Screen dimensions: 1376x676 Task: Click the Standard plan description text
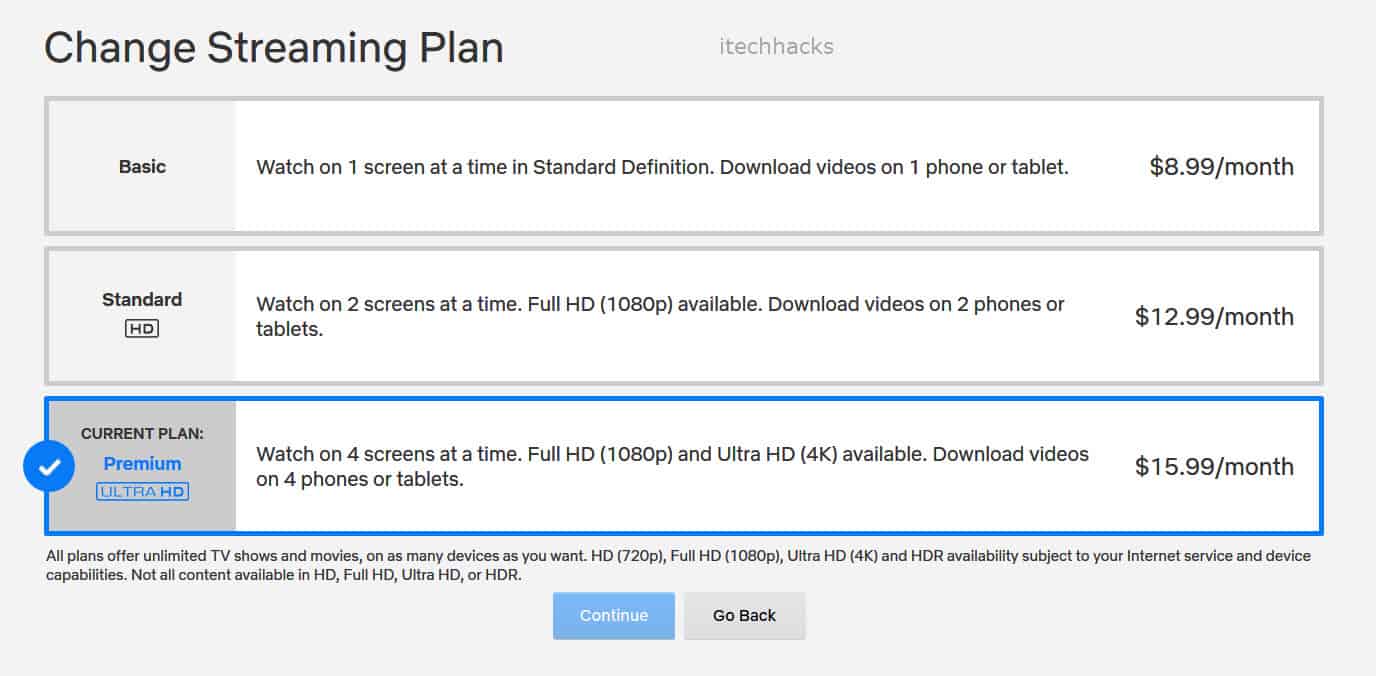[660, 316]
